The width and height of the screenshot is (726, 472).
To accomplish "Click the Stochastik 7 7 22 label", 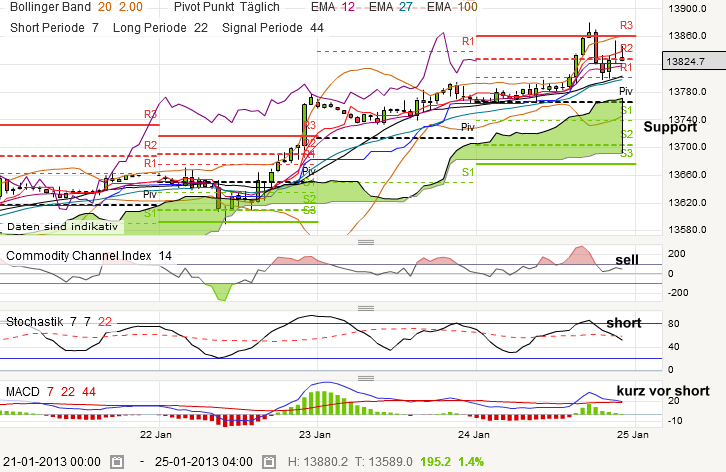I will tap(59, 321).
